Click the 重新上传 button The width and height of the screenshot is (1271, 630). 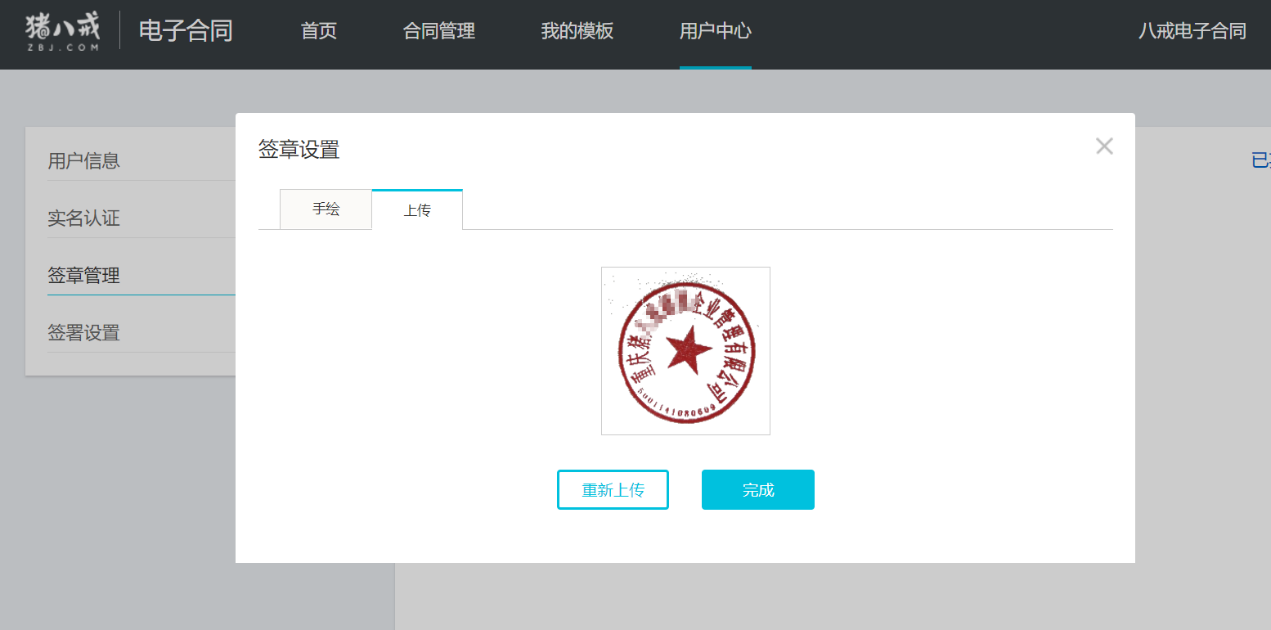tap(612, 489)
